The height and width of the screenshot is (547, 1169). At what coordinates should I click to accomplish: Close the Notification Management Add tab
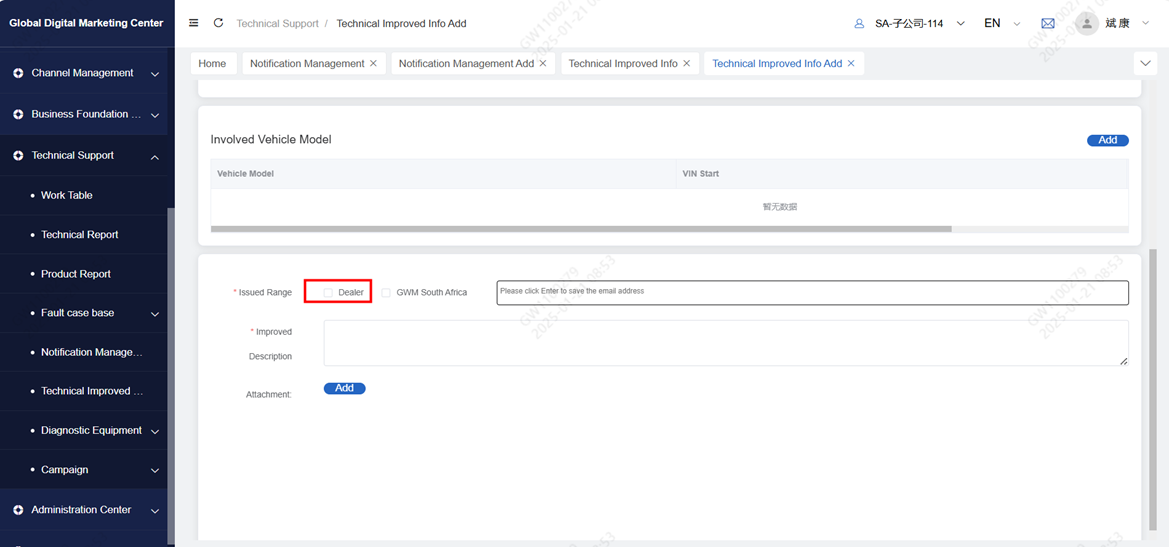543,63
